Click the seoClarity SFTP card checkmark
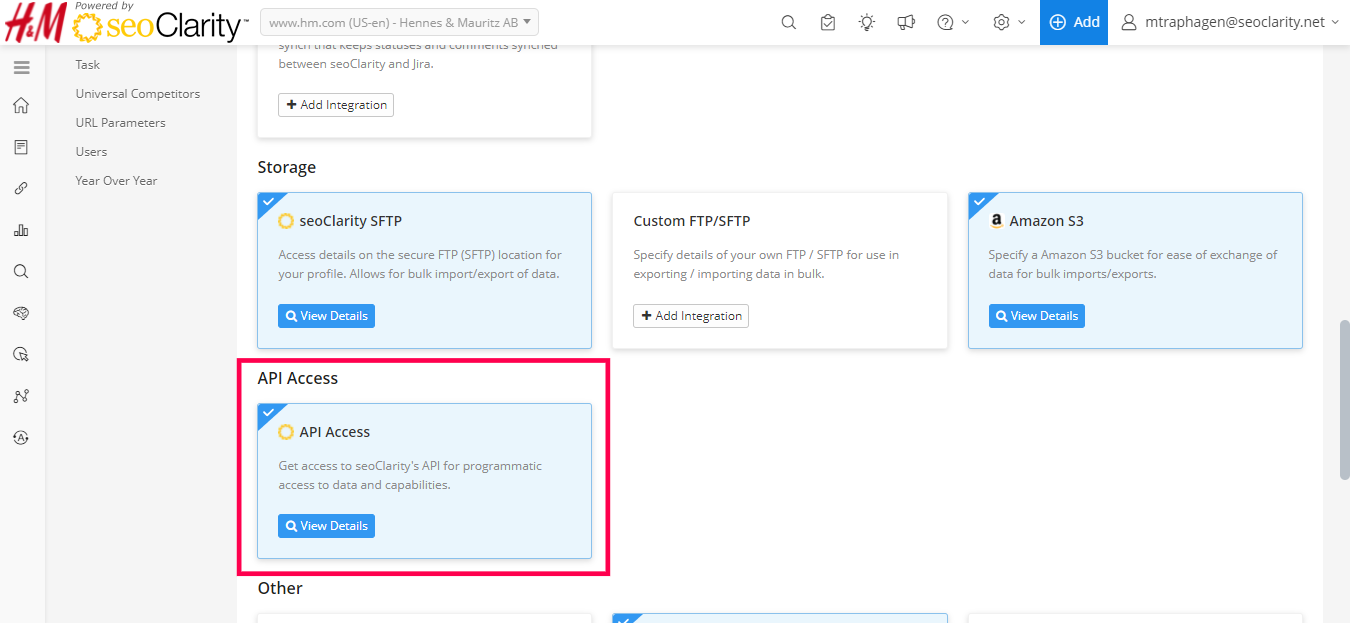Viewport: 1350px width, 623px height. point(267,201)
